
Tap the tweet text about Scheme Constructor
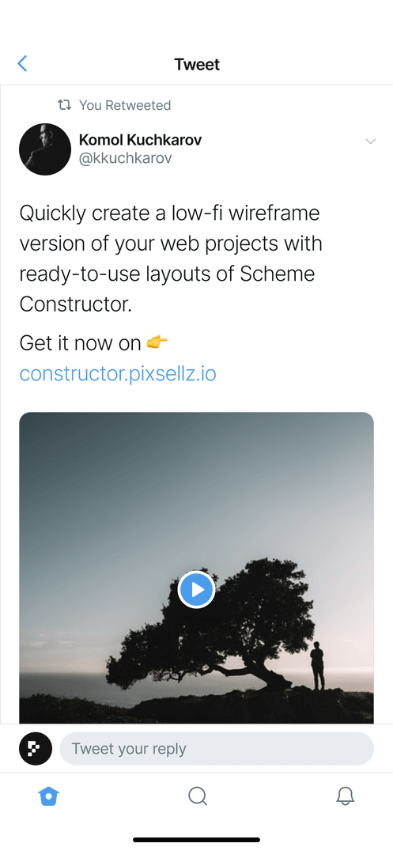click(x=171, y=259)
